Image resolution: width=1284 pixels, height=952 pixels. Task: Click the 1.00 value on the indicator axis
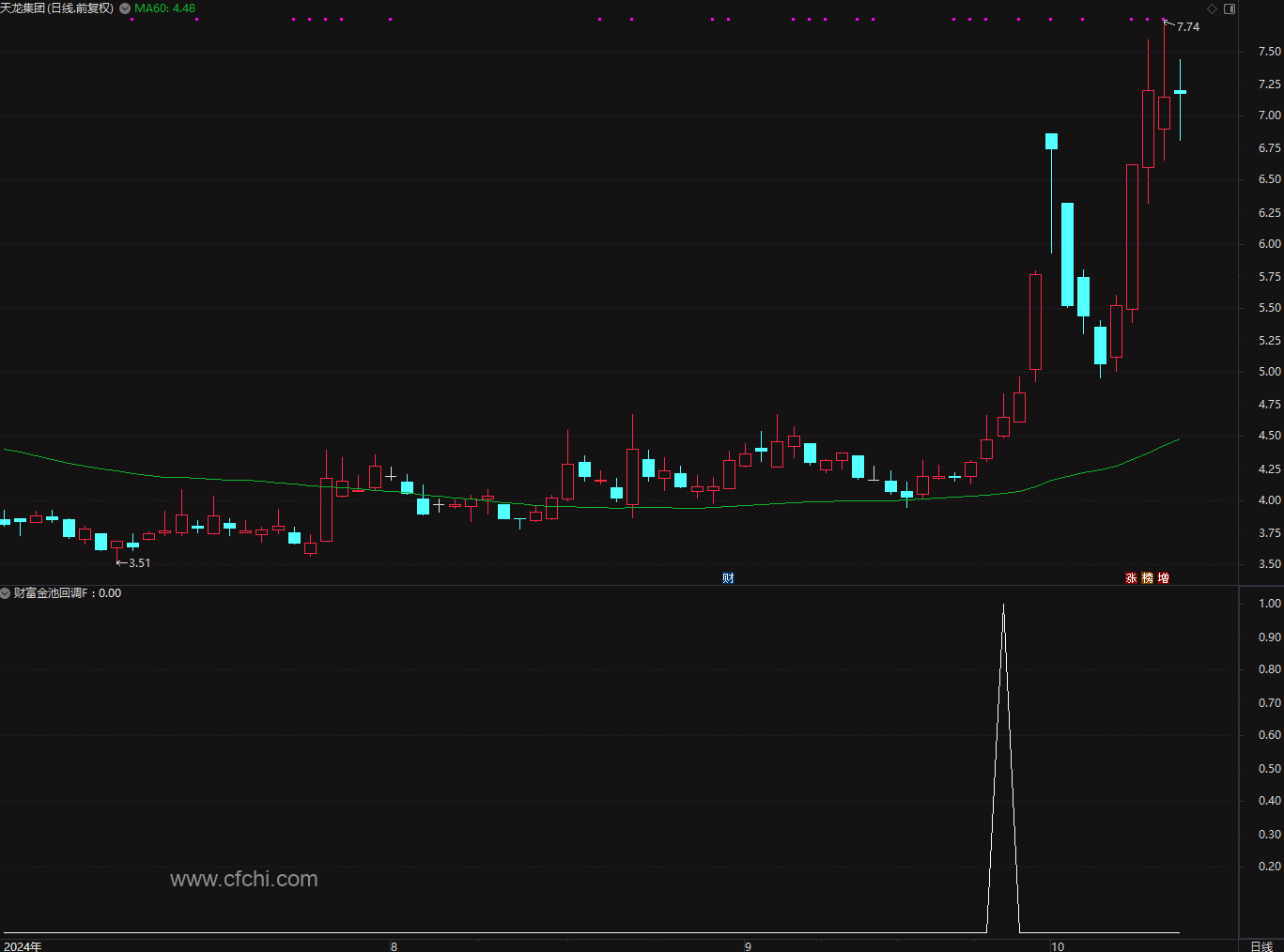point(1270,604)
